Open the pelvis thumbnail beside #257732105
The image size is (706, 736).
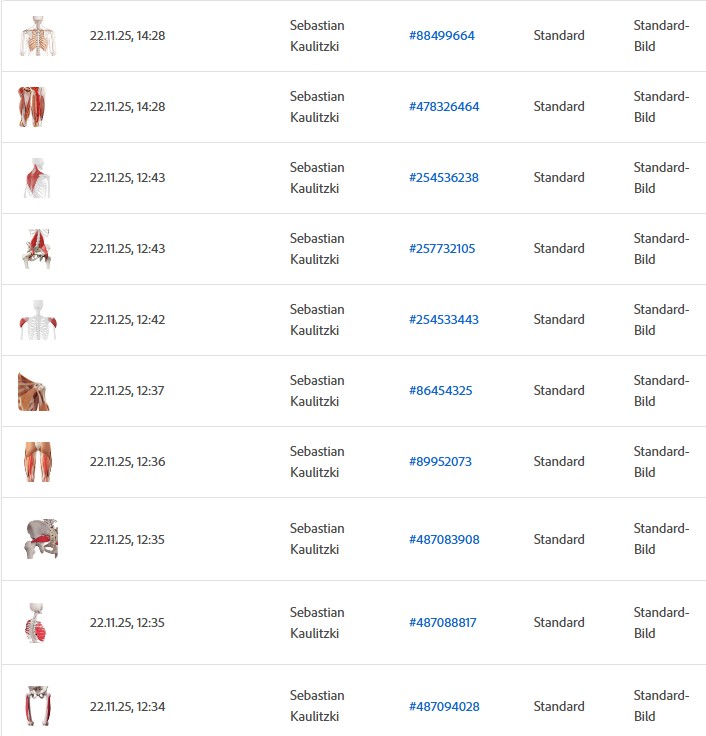37,249
